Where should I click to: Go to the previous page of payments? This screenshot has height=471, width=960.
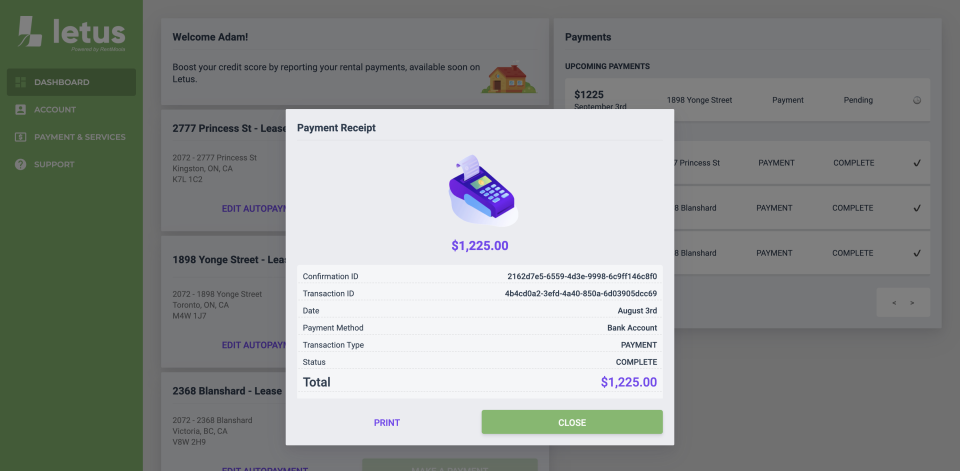click(894, 303)
